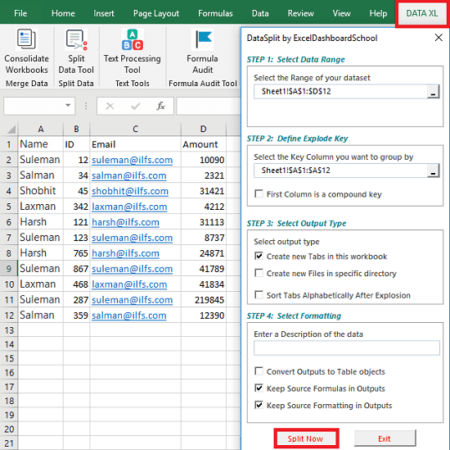Close the DataSplit dialog
The height and width of the screenshot is (450, 450).
[x=439, y=38]
